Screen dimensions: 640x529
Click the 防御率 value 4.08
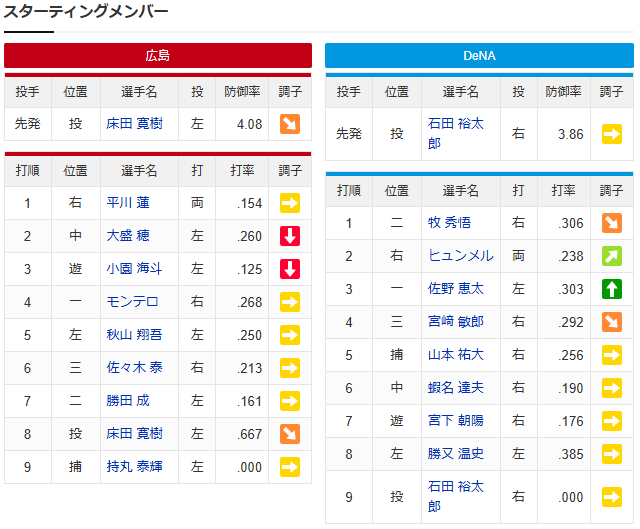tap(249, 124)
